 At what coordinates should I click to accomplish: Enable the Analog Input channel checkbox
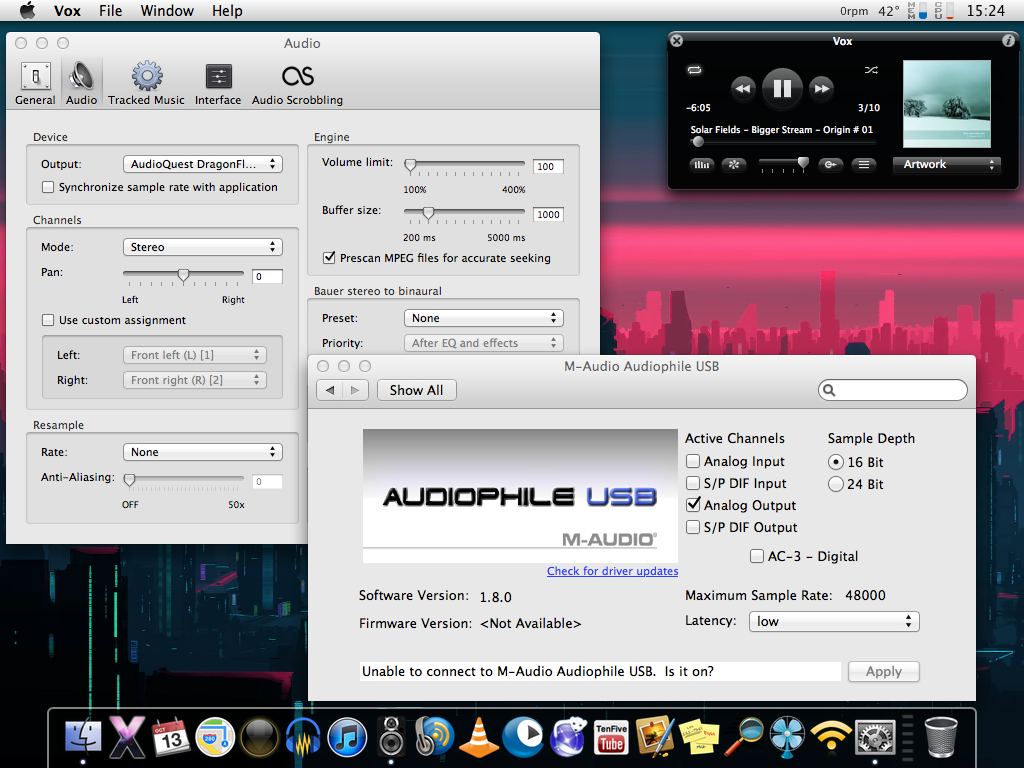click(x=693, y=461)
